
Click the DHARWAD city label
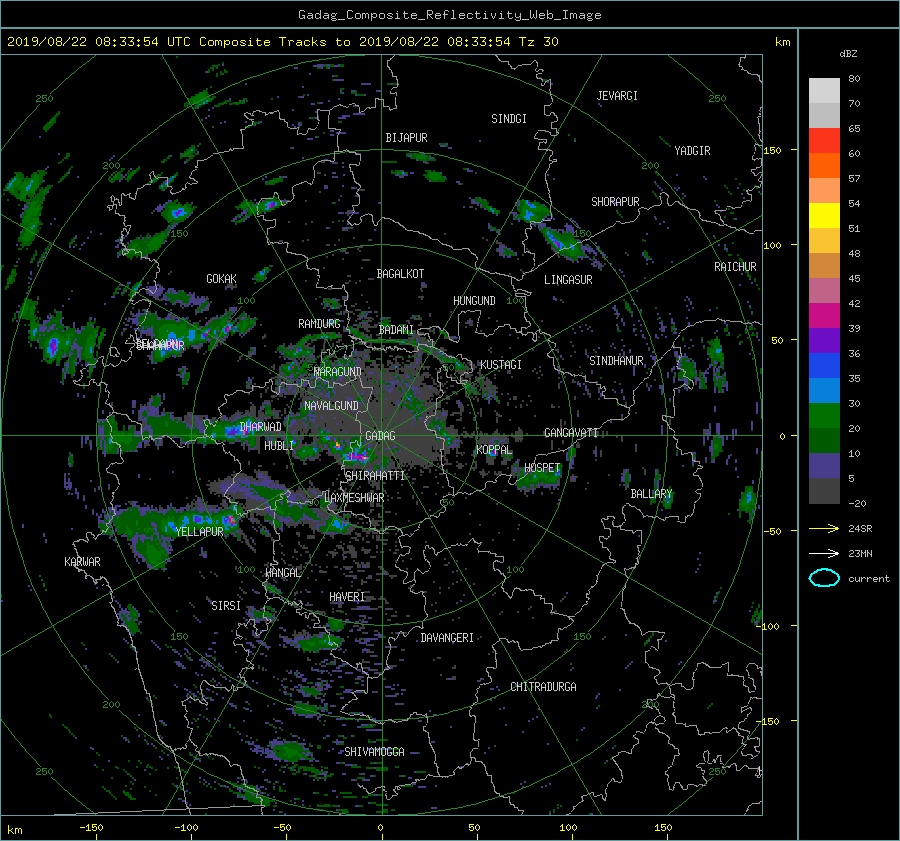click(260, 427)
